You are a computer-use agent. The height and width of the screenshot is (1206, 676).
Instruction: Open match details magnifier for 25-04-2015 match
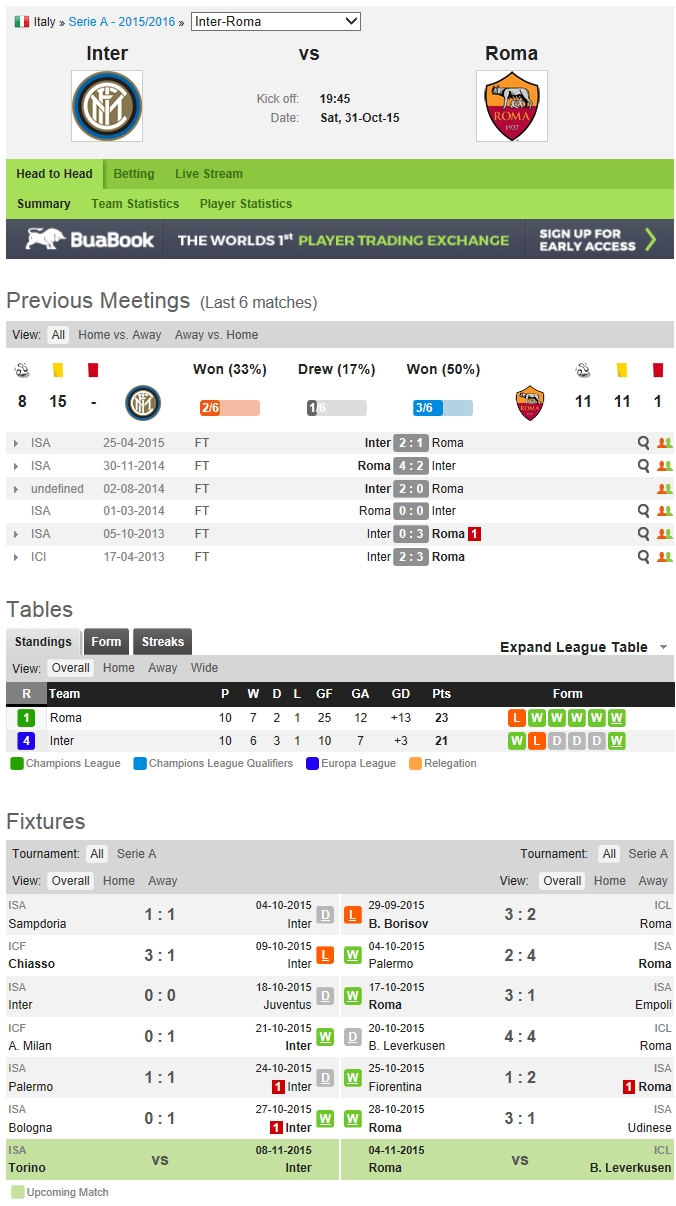(644, 443)
